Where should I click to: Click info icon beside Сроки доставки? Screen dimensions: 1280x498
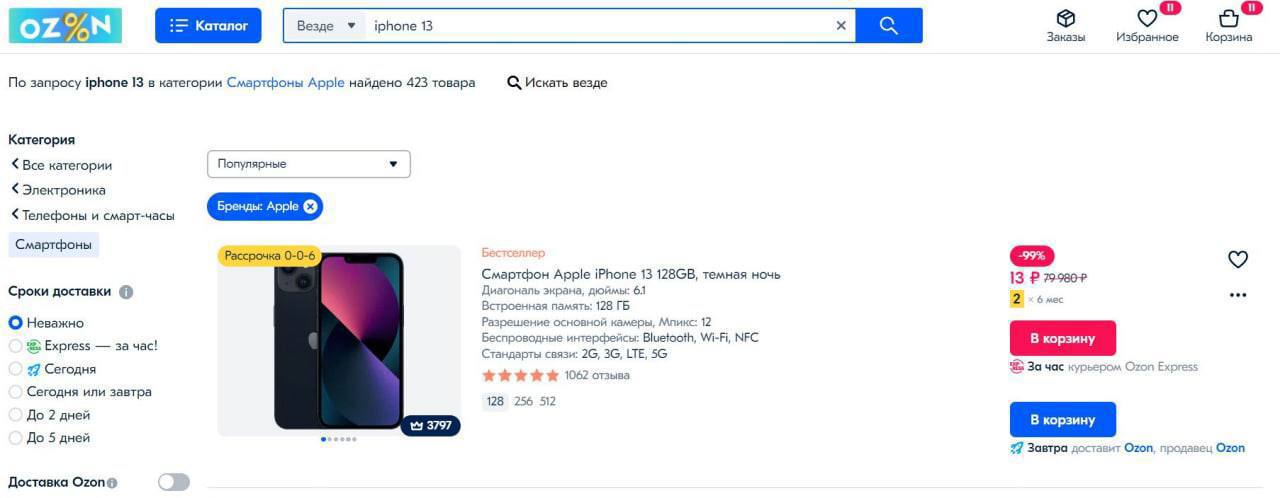[x=126, y=292]
